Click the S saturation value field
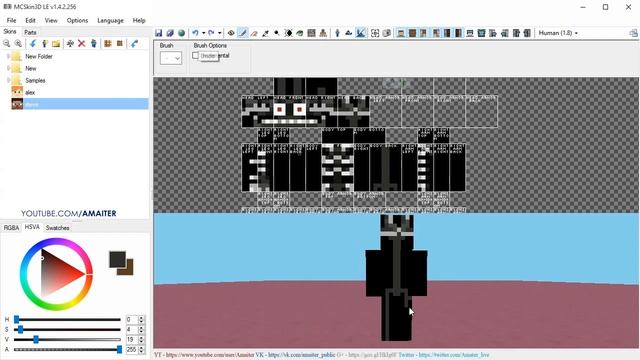Screen dimensions: 640x360 (132, 329)
